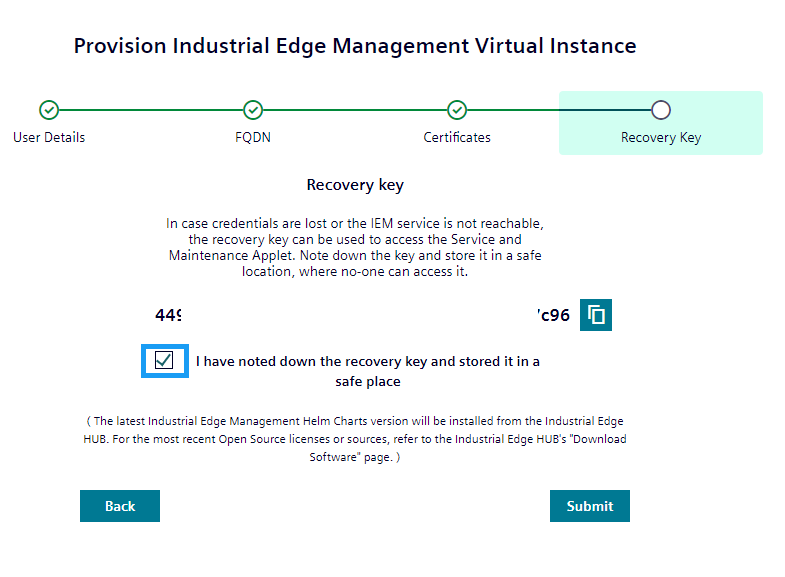Click the recovery key ending in c96
This screenshot has height=577, width=785.
point(553,316)
